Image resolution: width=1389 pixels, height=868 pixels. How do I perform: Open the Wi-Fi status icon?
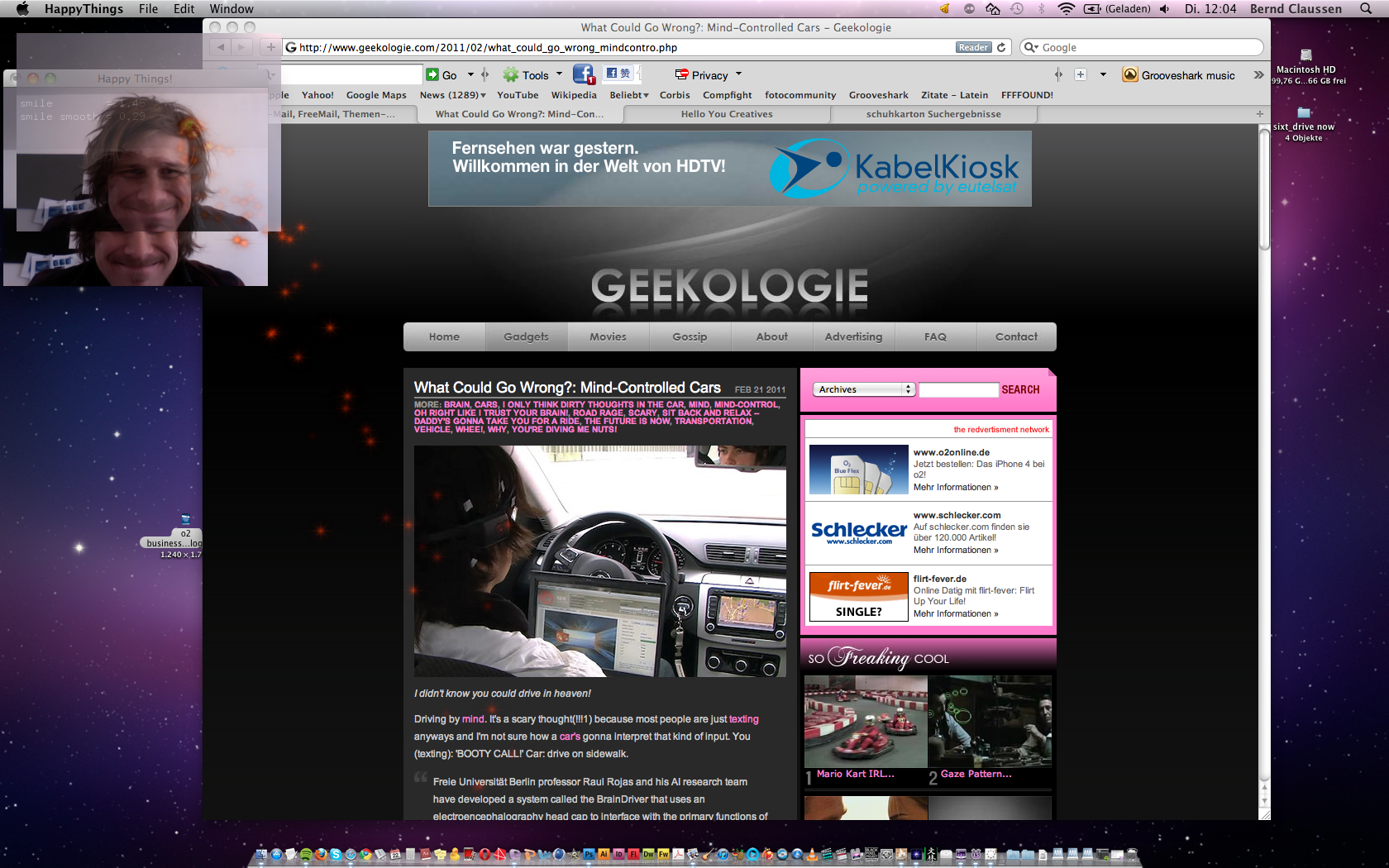(x=1066, y=9)
